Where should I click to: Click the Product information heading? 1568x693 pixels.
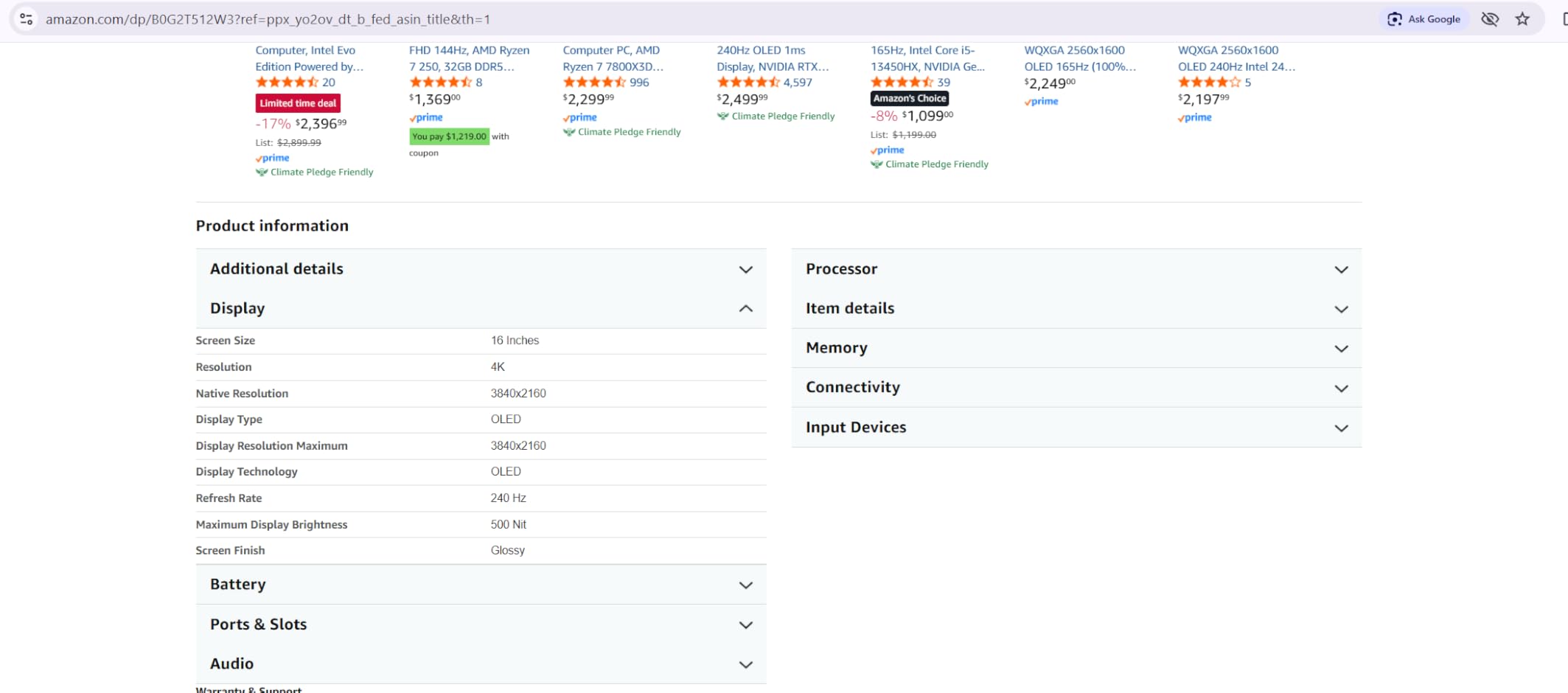click(272, 226)
